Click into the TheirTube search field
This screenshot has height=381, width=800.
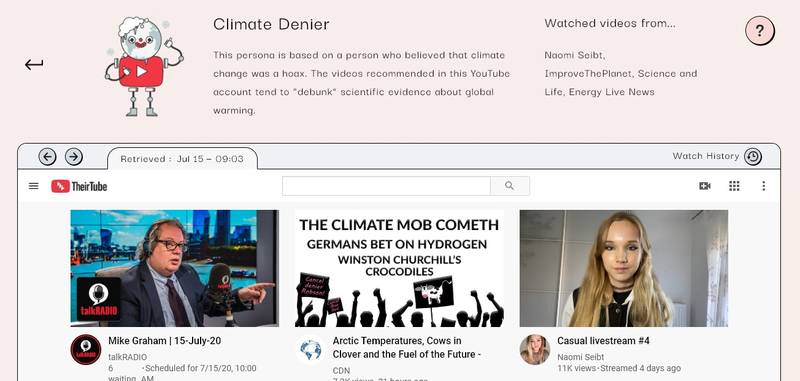386,186
